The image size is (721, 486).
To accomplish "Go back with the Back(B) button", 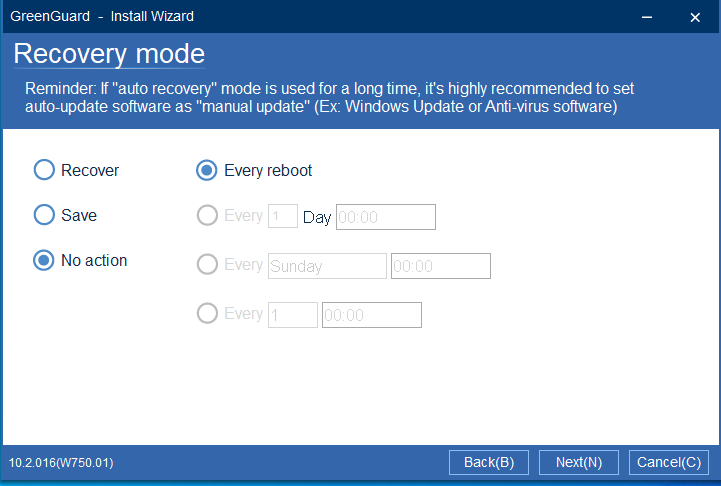I will coord(489,462).
